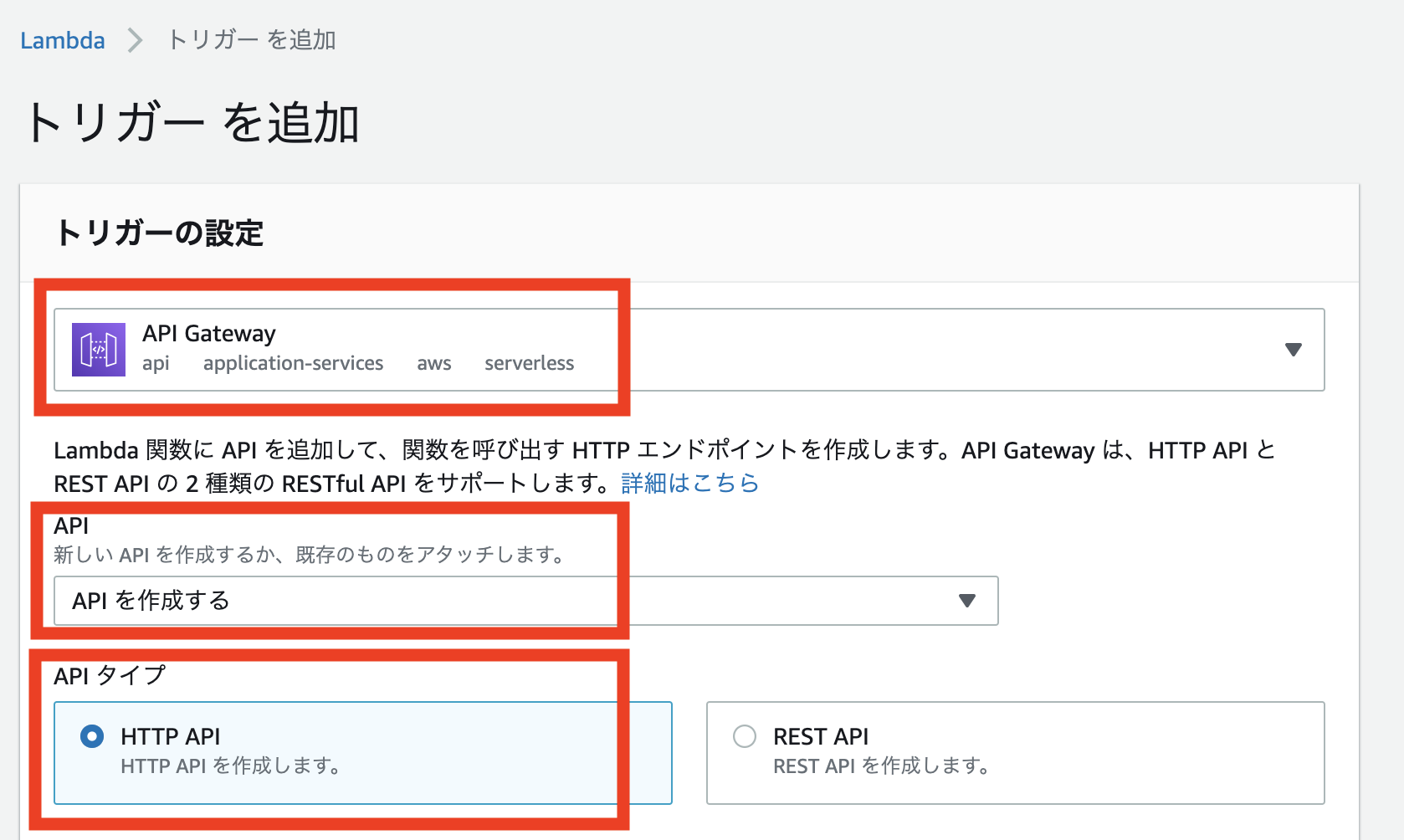Click the 'application-services' tag text
Screen dimensions: 1404x840
coord(293,363)
